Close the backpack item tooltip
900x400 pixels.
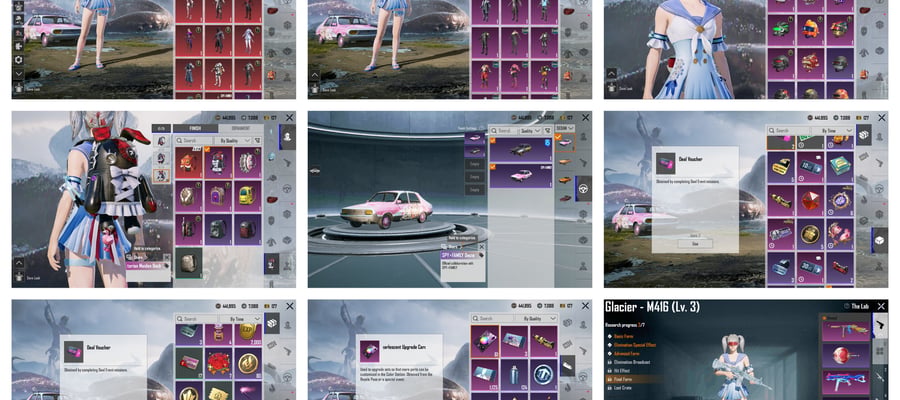[x=166, y=258]
